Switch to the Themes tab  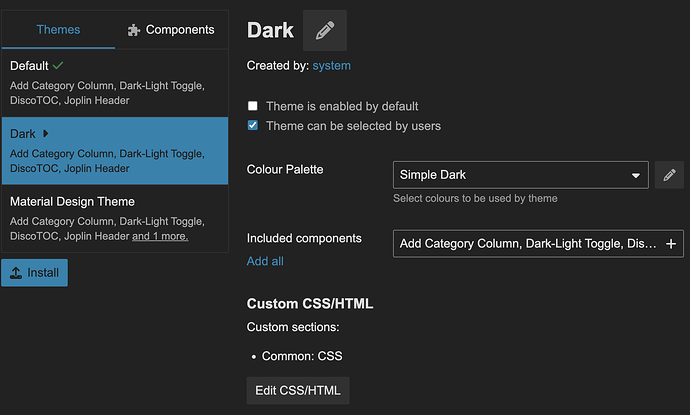coord(58,29)
